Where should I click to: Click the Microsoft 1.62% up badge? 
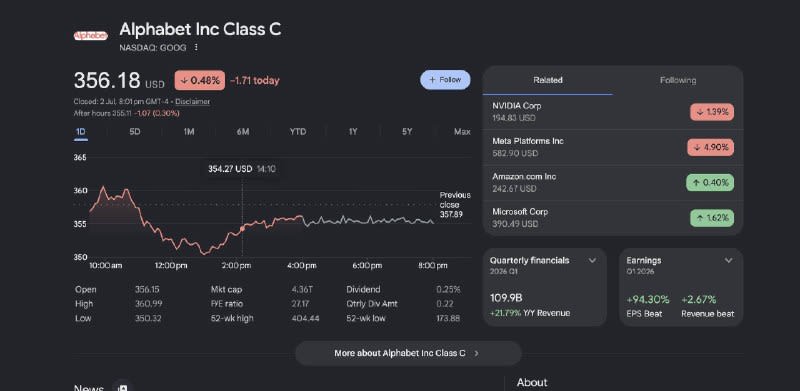(x=712, y=218)
